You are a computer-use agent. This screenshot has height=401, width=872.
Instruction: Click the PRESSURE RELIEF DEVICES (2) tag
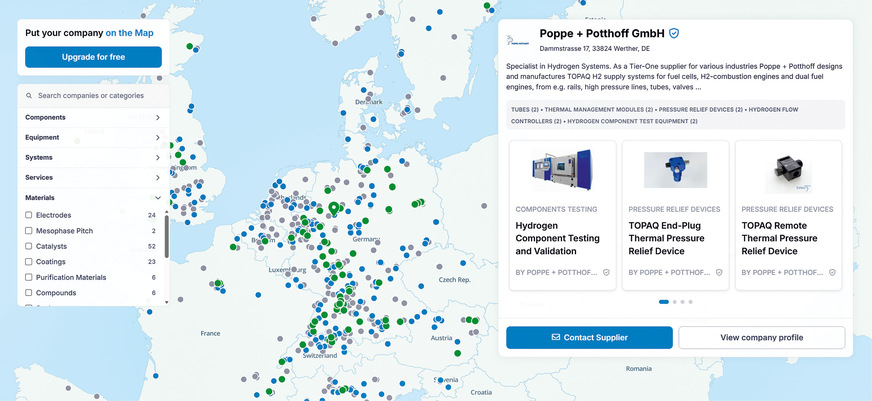(701, 110)
